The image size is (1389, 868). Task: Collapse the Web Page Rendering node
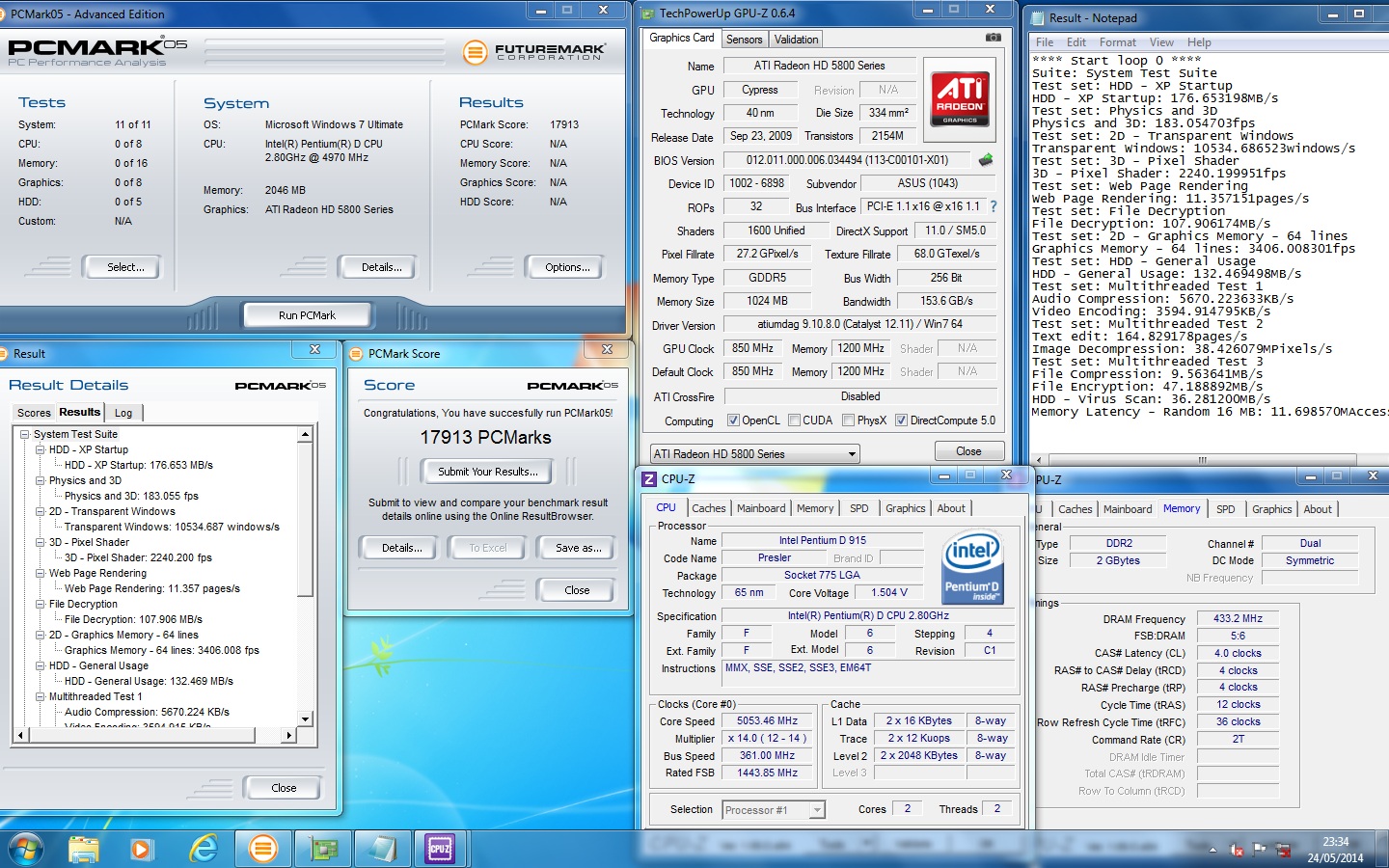41,573
